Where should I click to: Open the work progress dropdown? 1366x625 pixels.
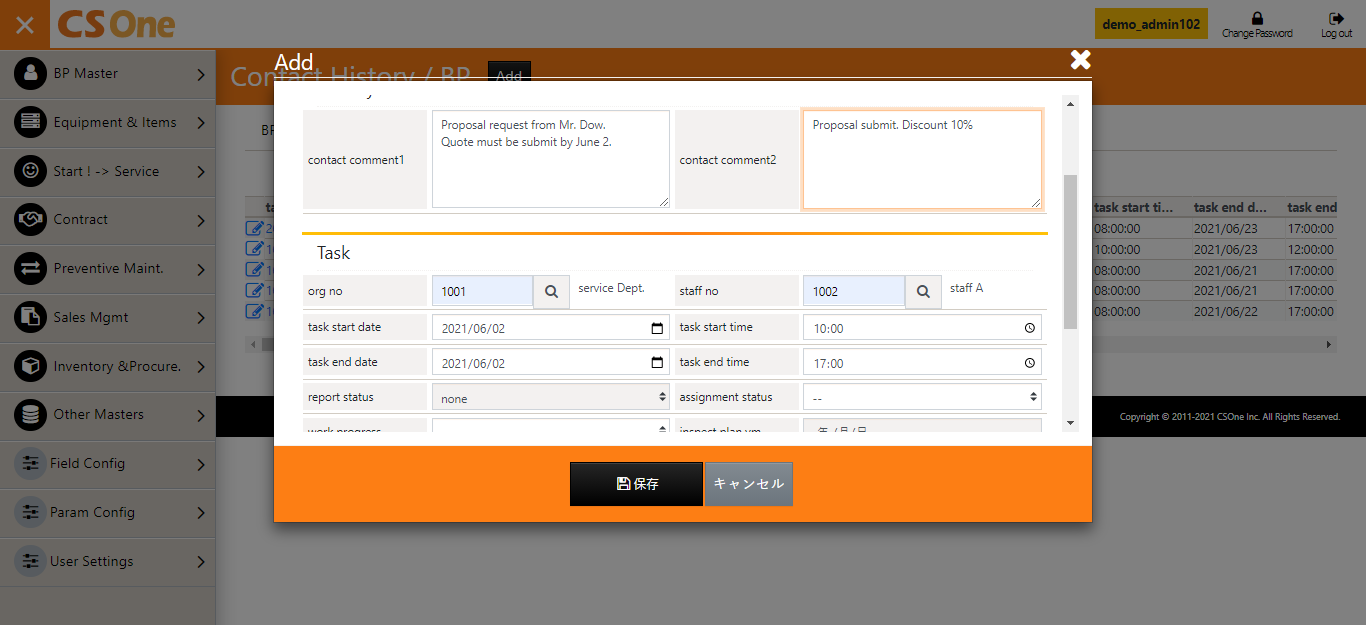[x=551, y=427]
